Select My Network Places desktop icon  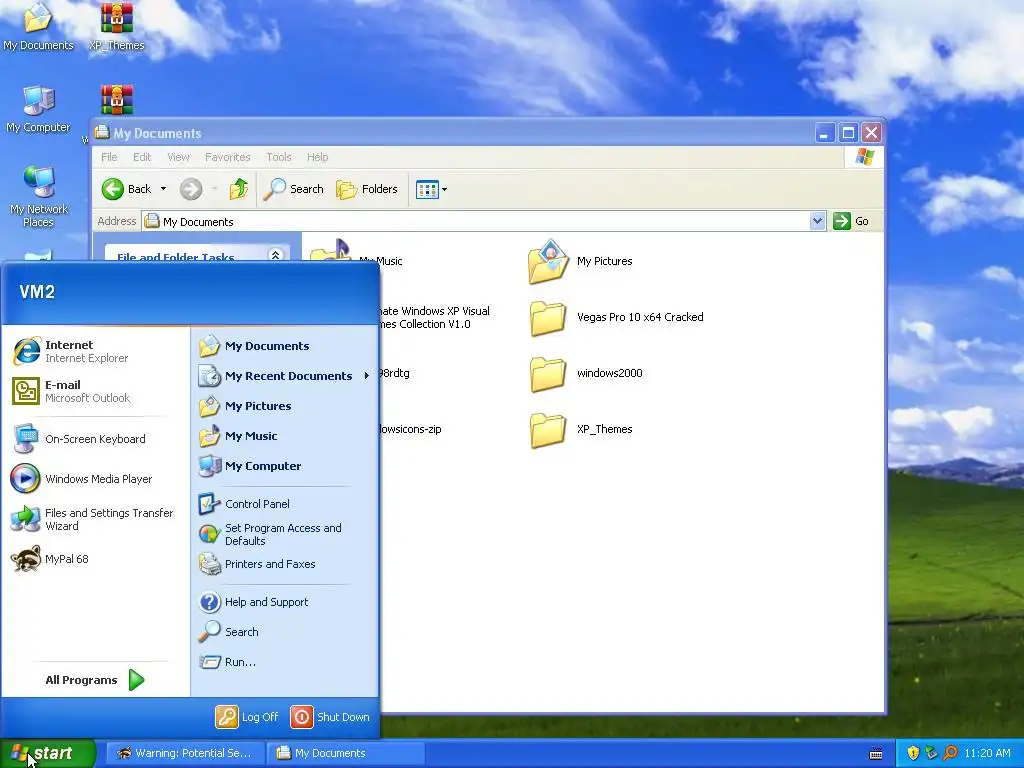point(38,196)
